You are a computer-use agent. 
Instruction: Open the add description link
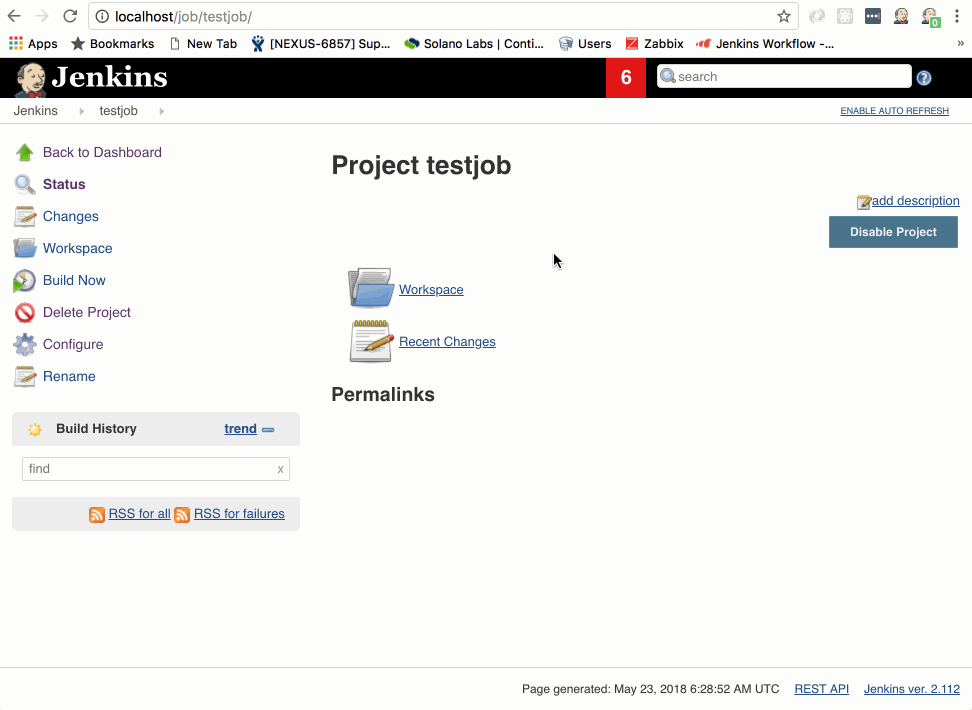915,201
